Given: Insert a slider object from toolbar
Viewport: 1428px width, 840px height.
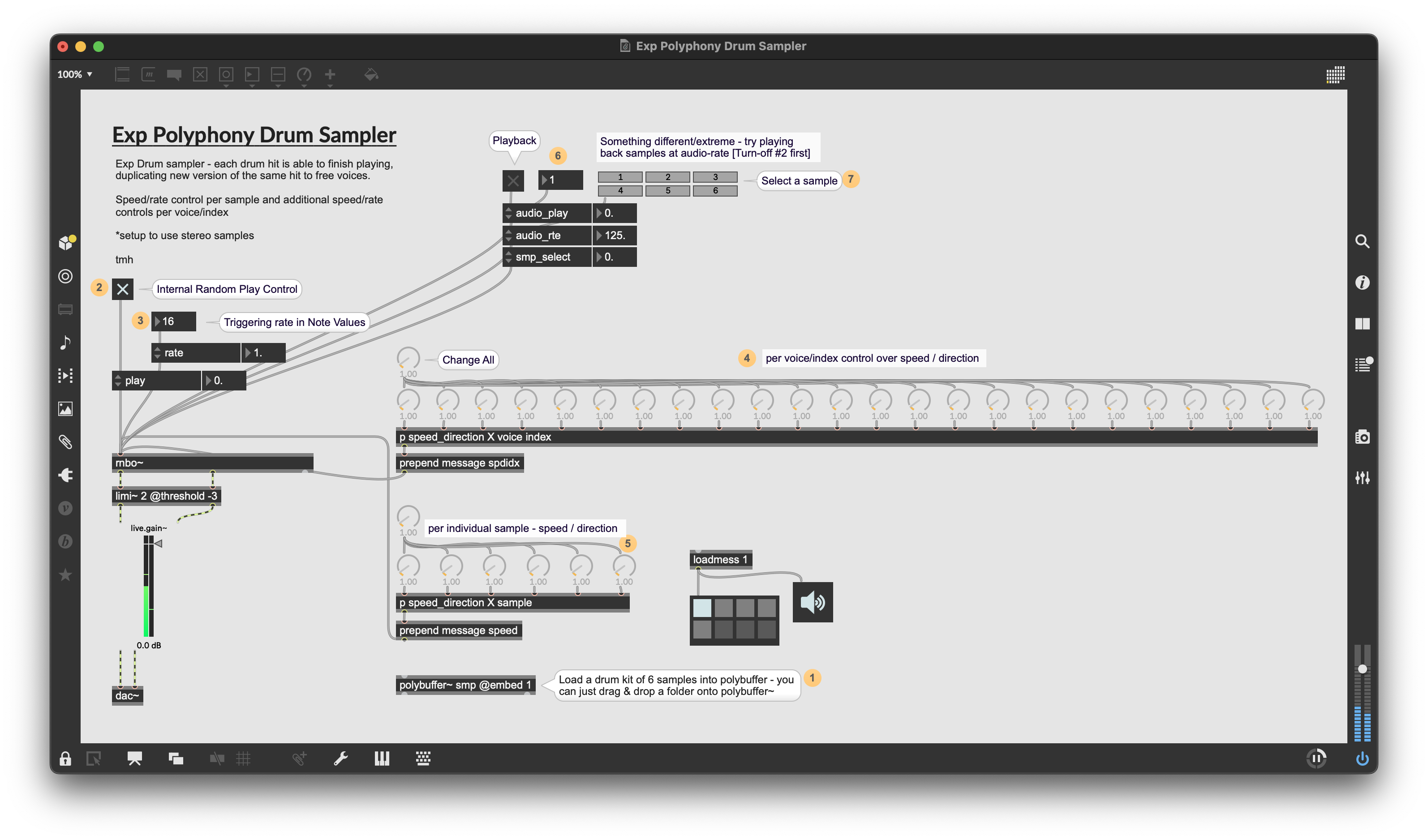Looking at the screenshot, I should click(x=278, y=74).
